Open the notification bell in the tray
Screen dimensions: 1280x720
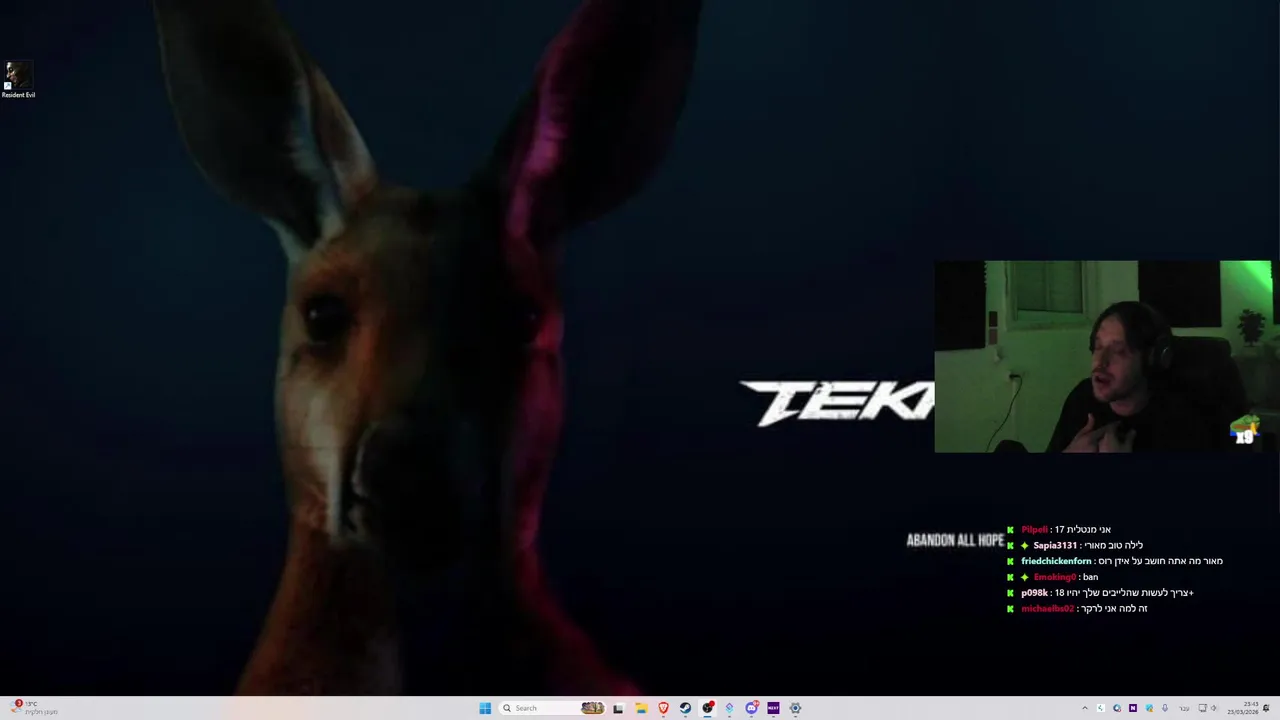(x=1266, y=708)
